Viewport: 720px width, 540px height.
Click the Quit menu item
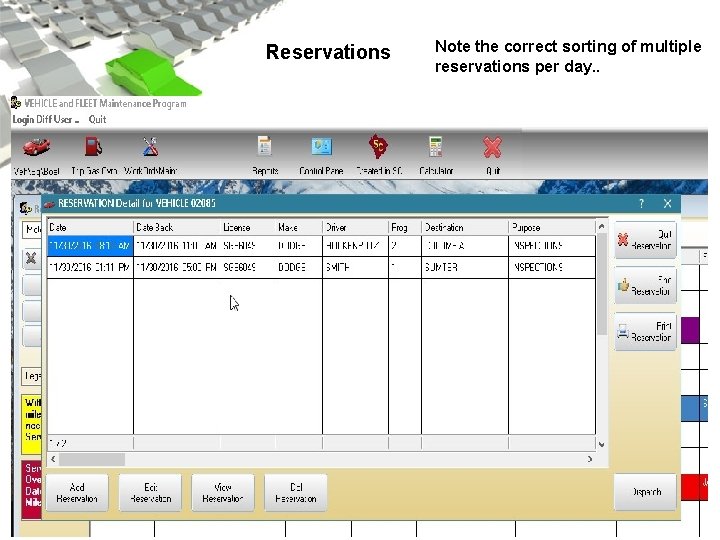(x=97, y=119)
